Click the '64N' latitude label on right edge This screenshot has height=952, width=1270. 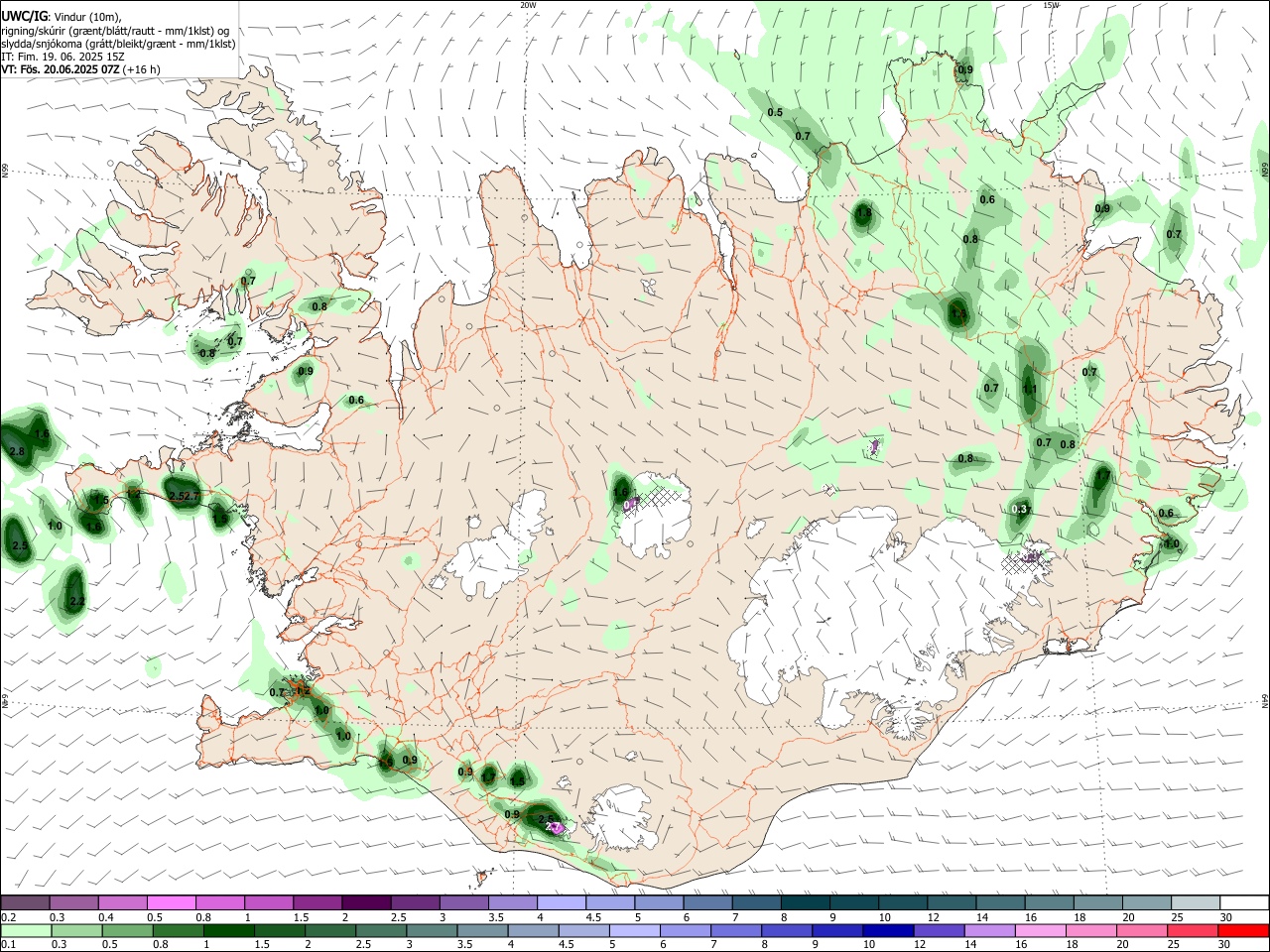(1265, 700)
